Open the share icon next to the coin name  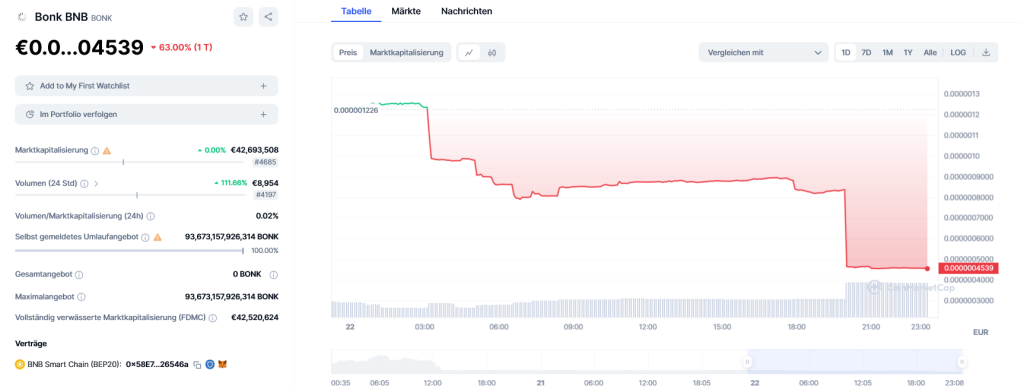pyautogui.click(x=268, y=17)
